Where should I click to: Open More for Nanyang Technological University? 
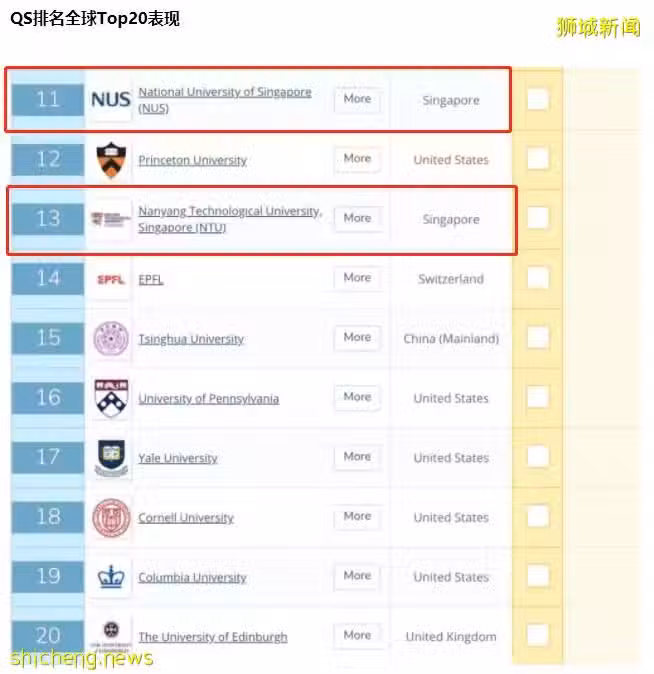(357, 218)
